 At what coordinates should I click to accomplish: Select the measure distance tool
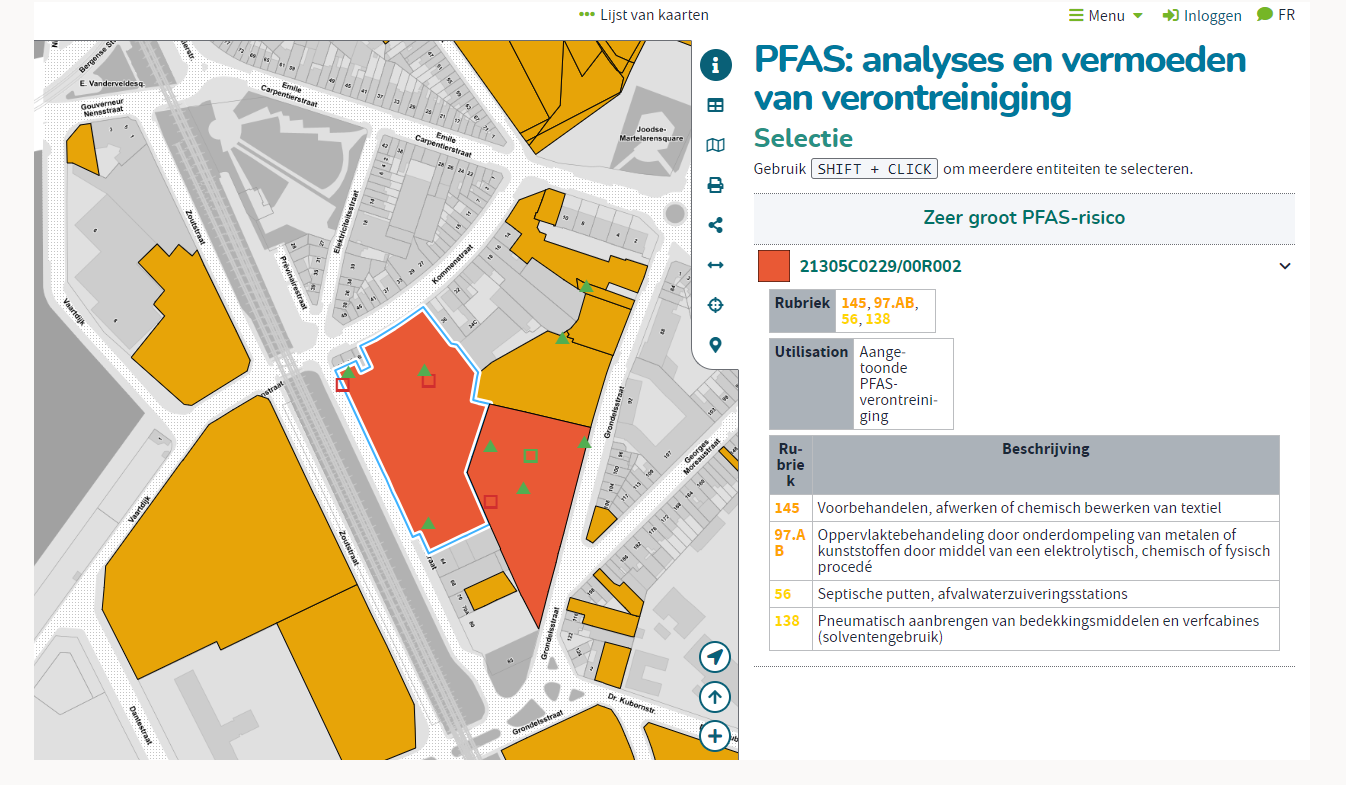pyautogui.click(x=715, y=265)
